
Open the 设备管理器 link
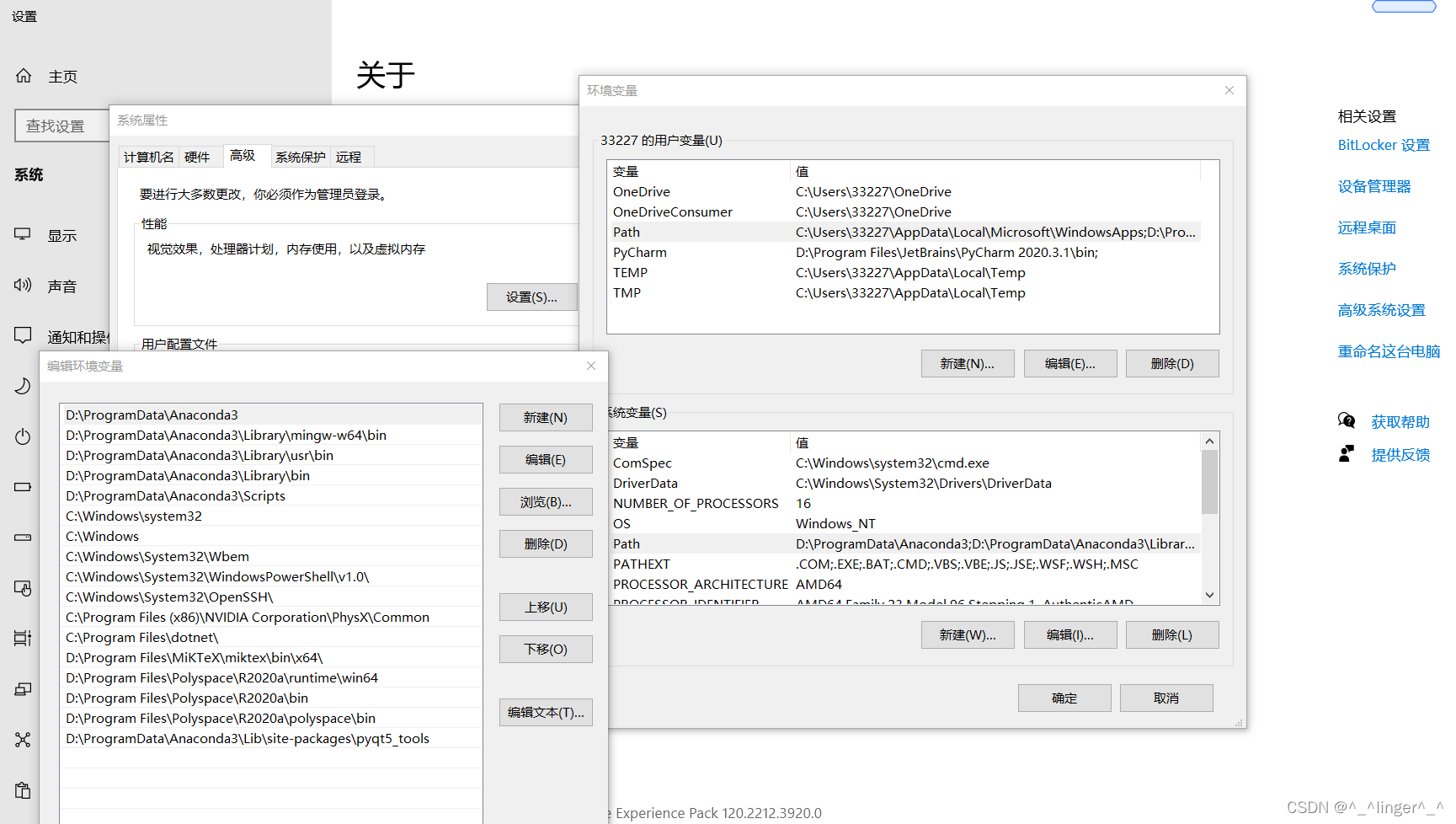(x=1374, y=186)
